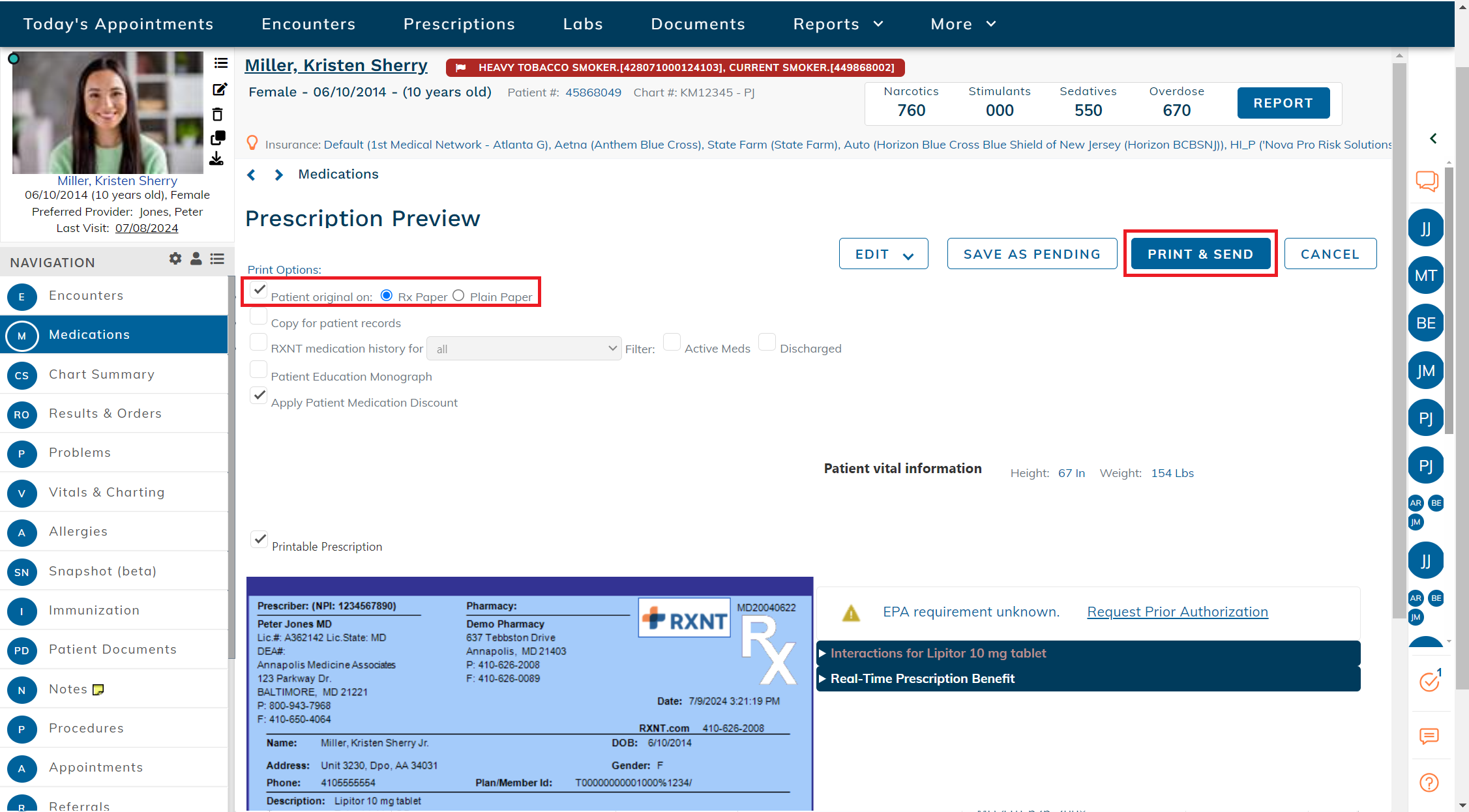1469x812 pixels.
Task: Open the RXNT medication history dropdown
Action: (524, 348)
